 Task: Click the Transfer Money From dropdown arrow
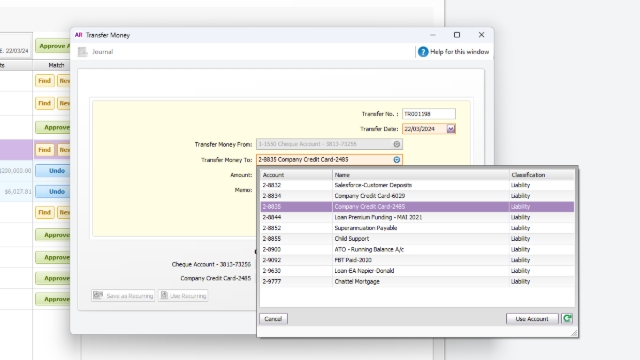tap(397, 144)
